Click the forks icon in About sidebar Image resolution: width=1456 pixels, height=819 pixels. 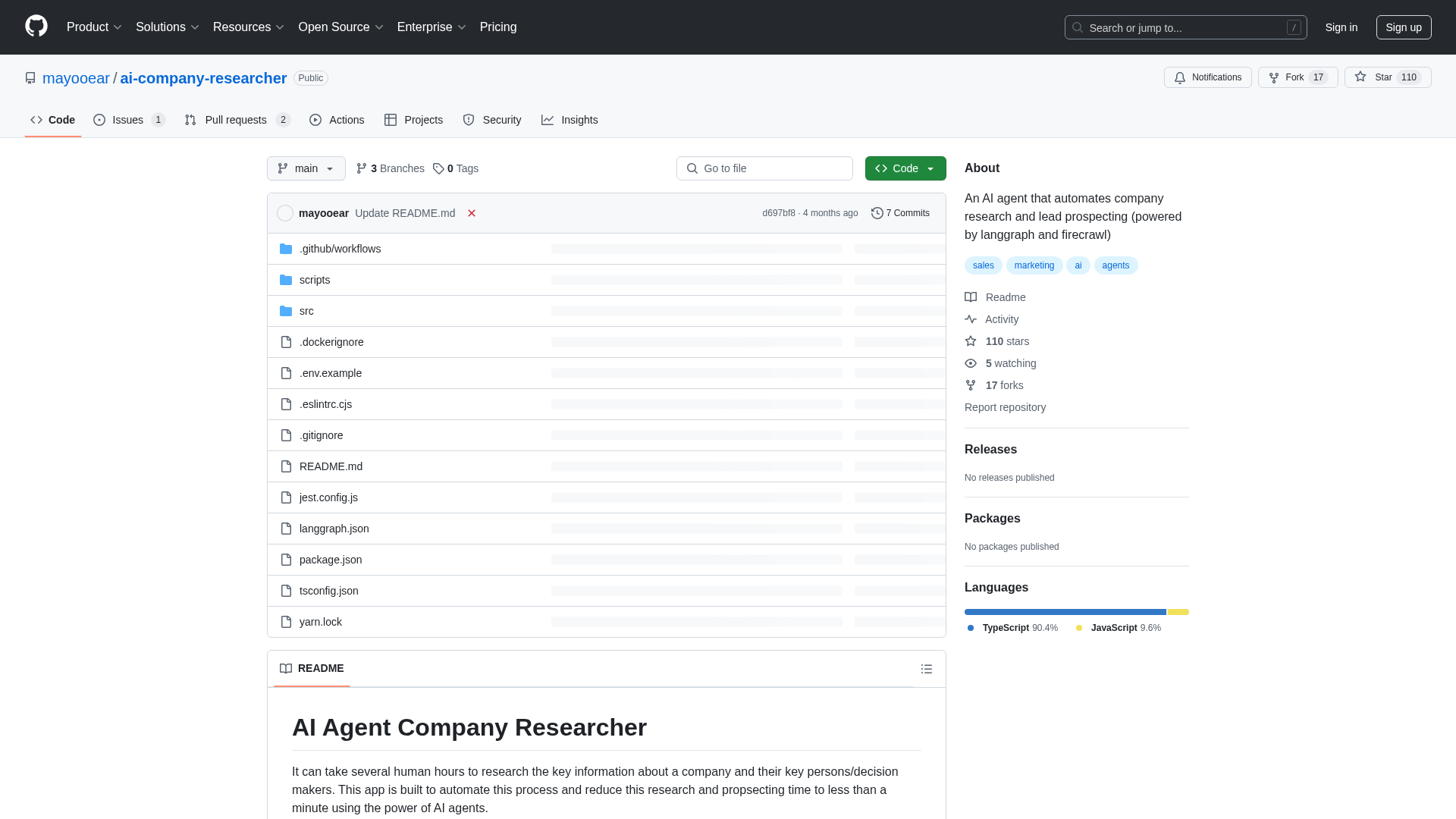971,385
